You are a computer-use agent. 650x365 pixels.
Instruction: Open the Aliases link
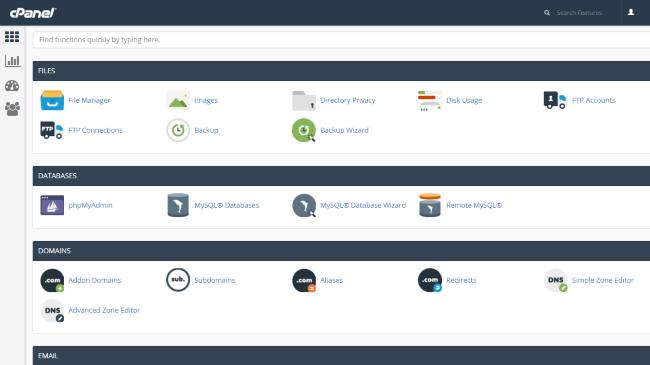(332, 280)
